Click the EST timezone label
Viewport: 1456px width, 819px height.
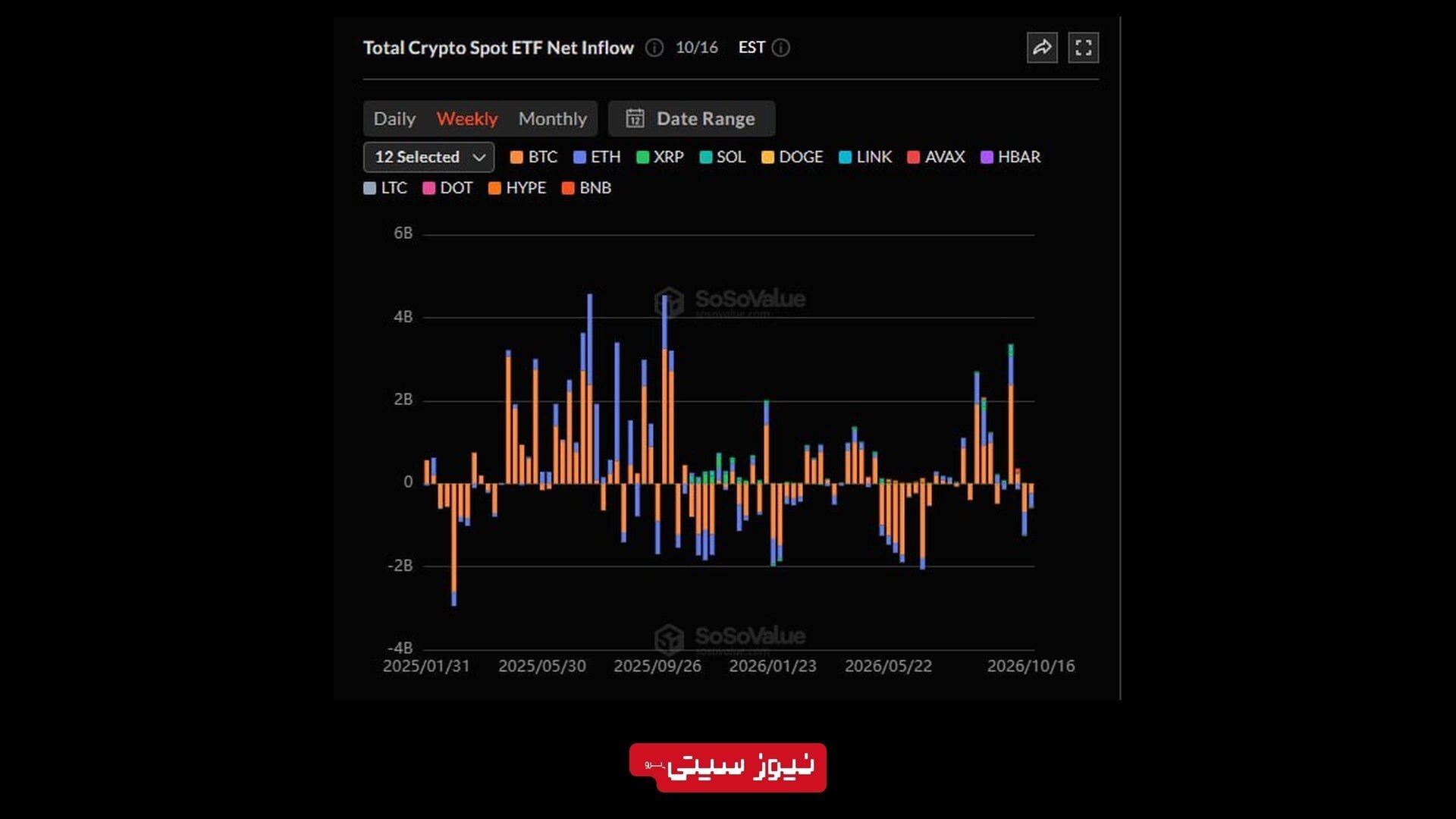[752, 48]
